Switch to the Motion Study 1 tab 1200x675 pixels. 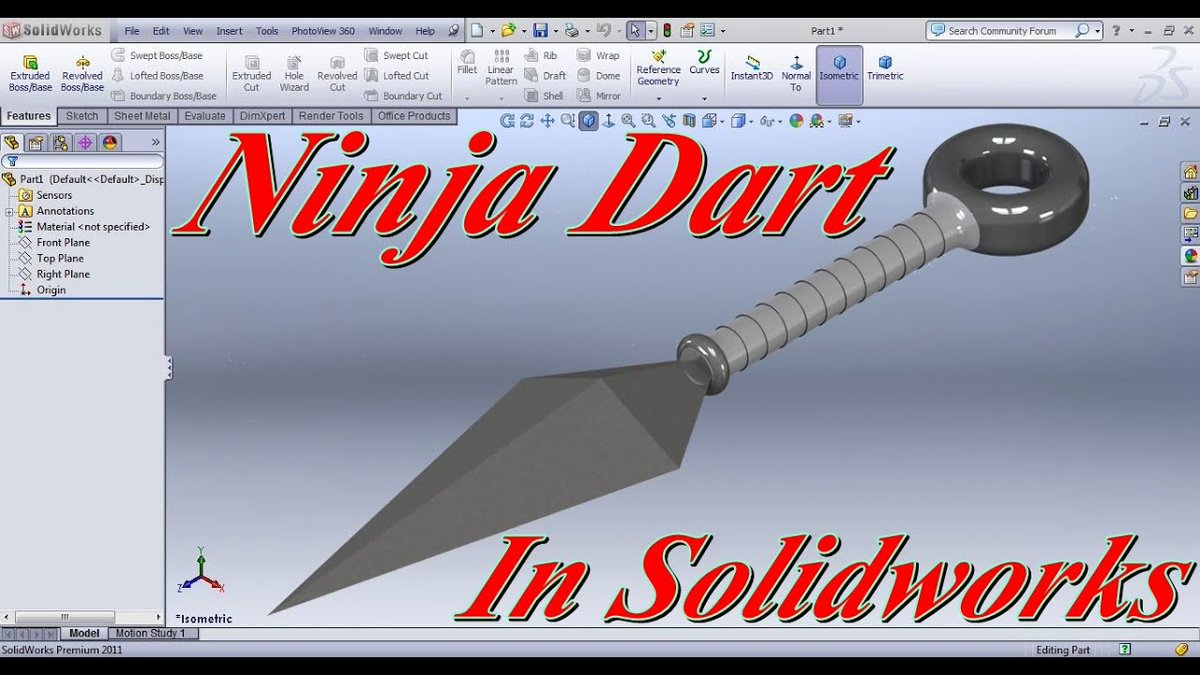(x=151, y=633)
